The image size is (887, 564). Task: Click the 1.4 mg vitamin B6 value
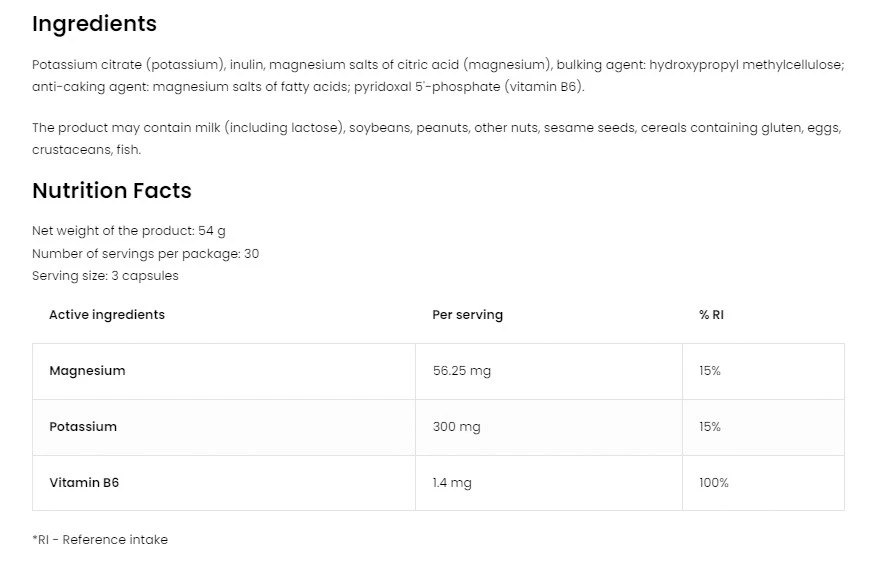[x=452, y=483]
